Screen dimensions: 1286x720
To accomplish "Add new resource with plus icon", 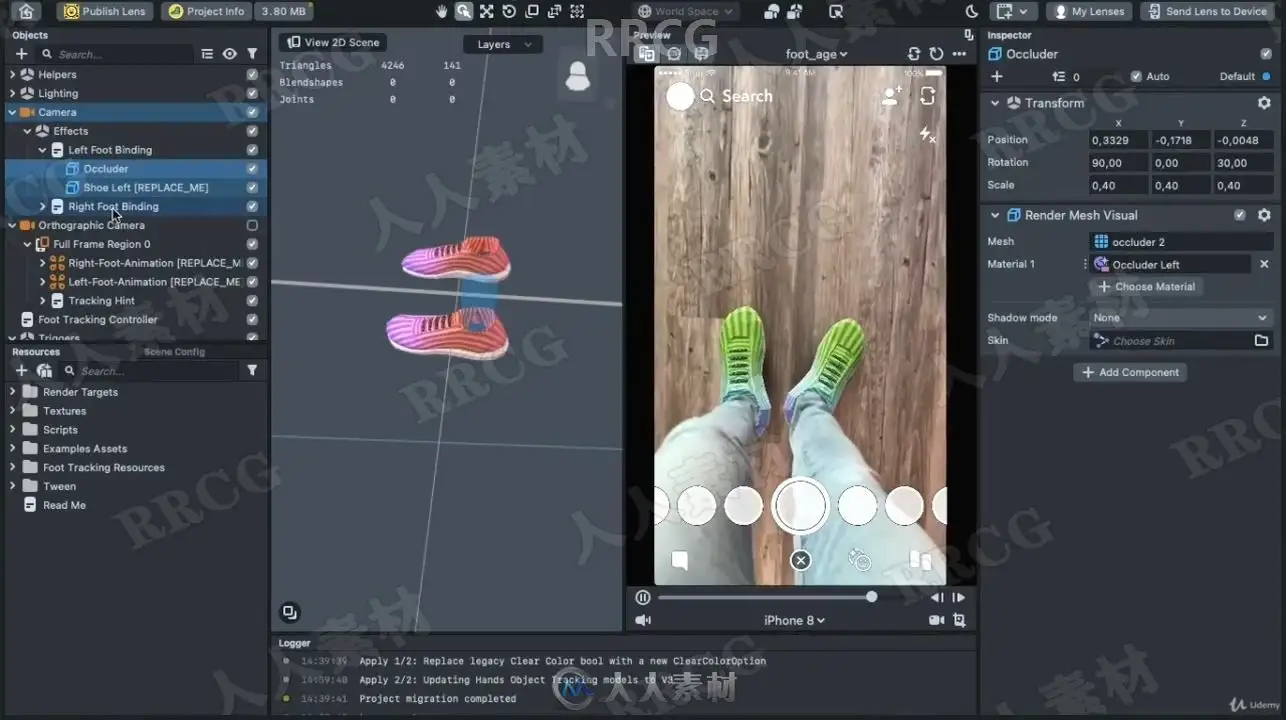I will [x=21, y=370].
